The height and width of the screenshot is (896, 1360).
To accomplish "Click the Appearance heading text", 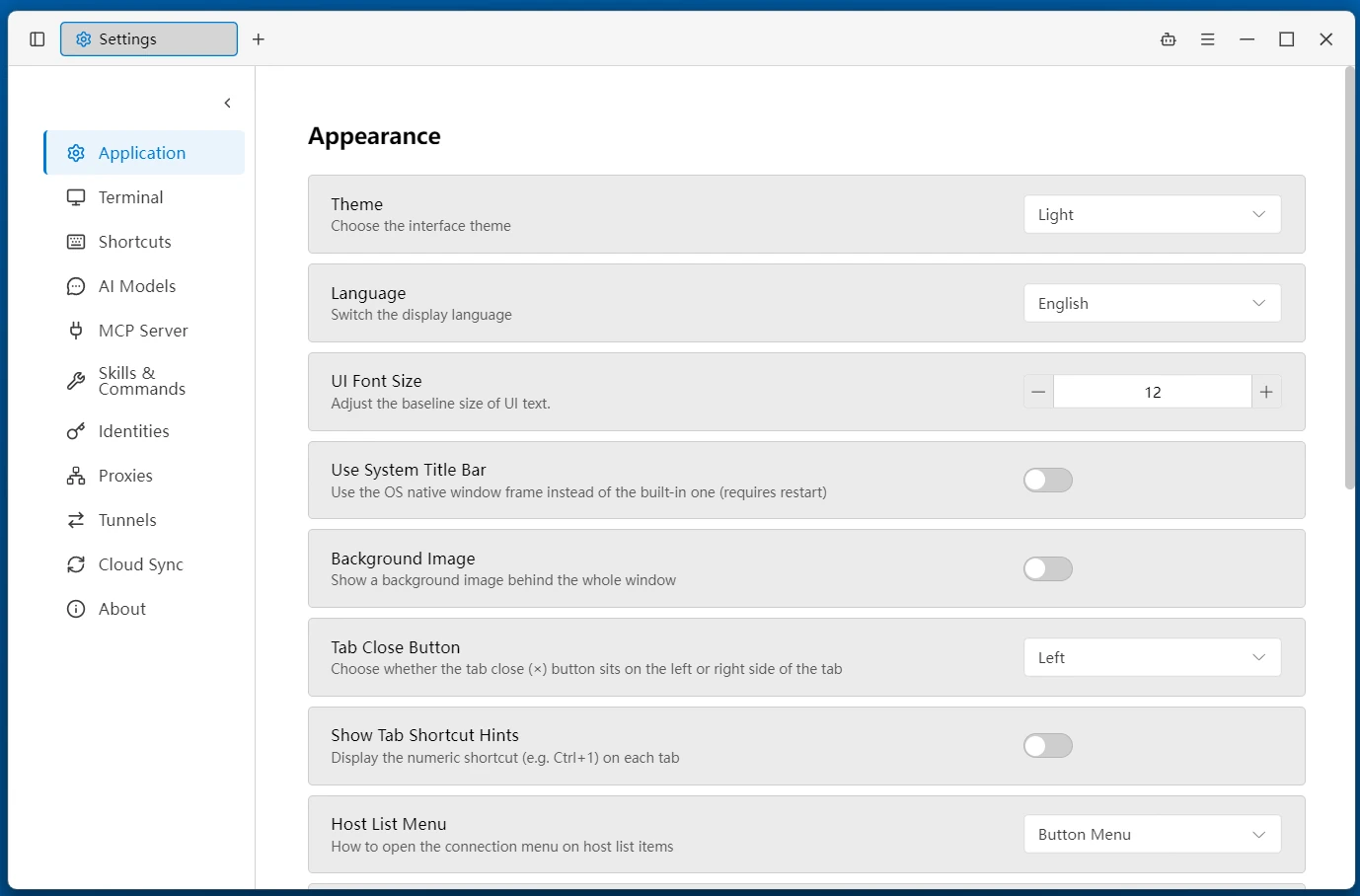I will click(x=374, y=136).
